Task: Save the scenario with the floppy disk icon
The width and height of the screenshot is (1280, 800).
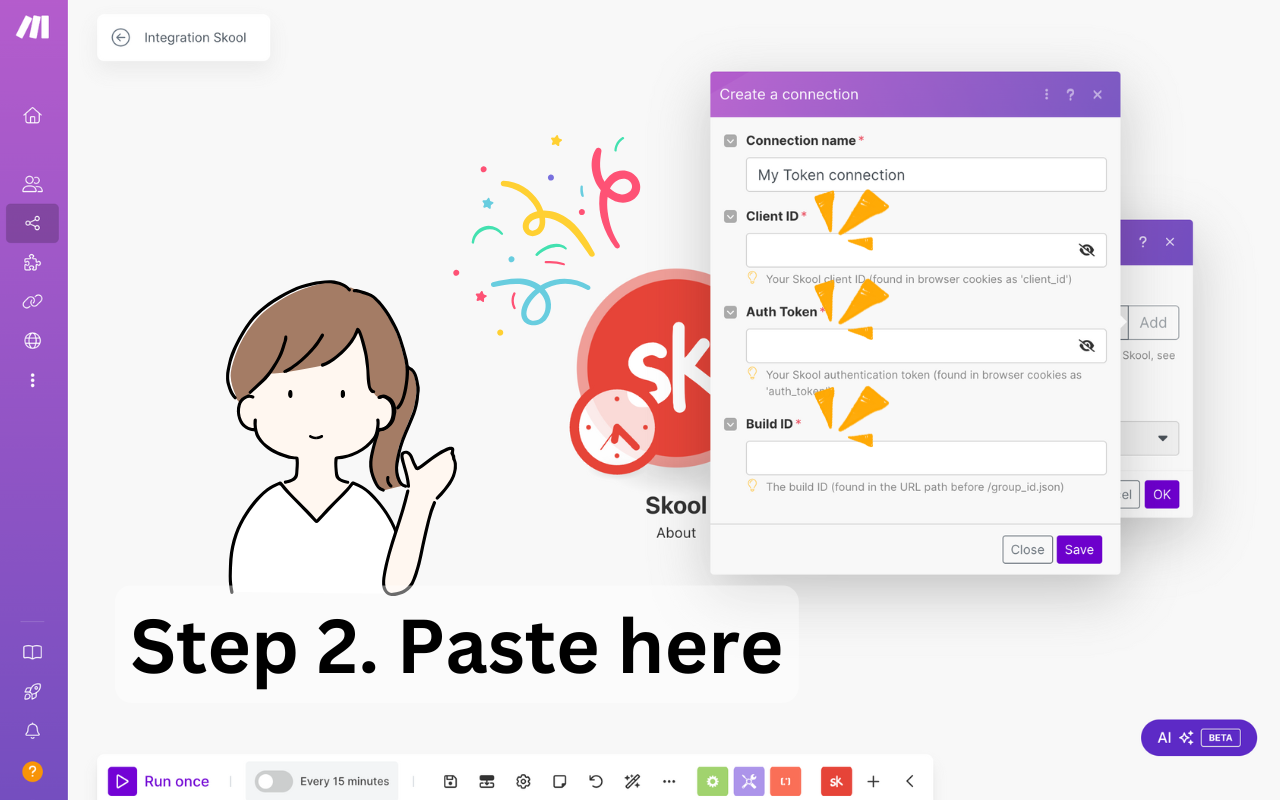Action: [450, 781]
